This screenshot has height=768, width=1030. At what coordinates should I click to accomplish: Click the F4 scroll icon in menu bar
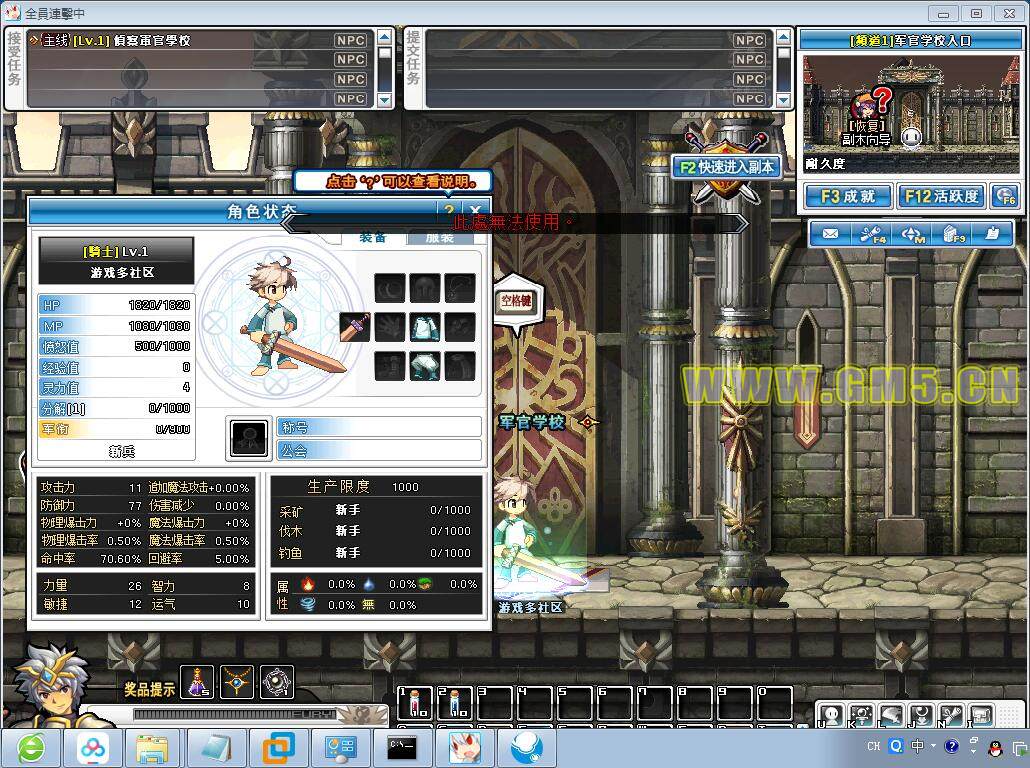[871, 234]
